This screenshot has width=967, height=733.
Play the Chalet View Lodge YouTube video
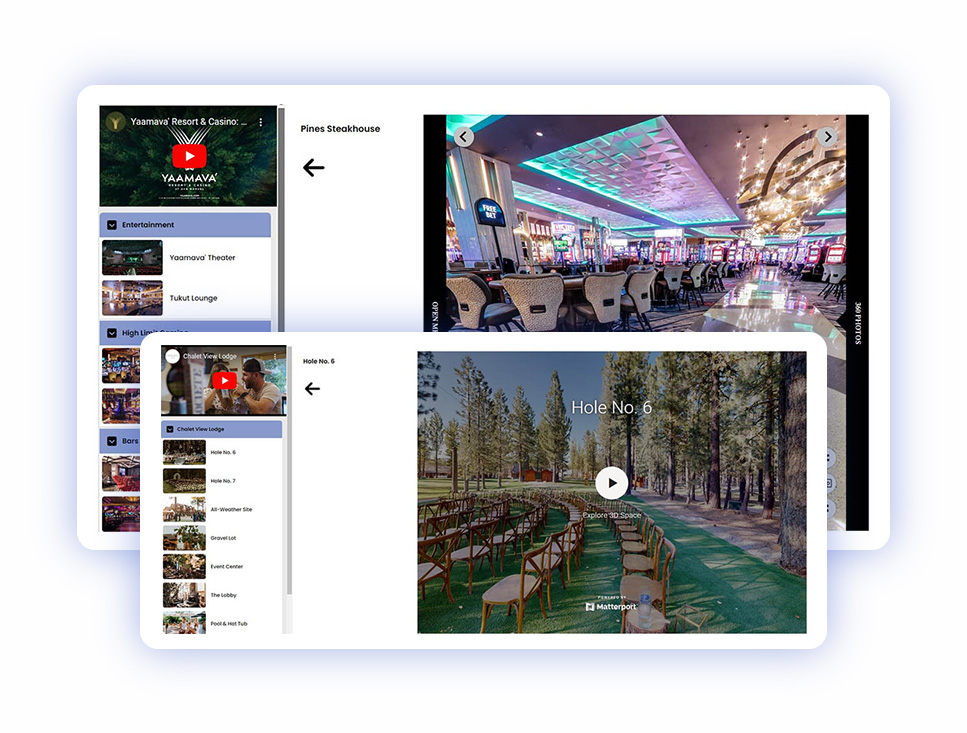tap(224, 380)
